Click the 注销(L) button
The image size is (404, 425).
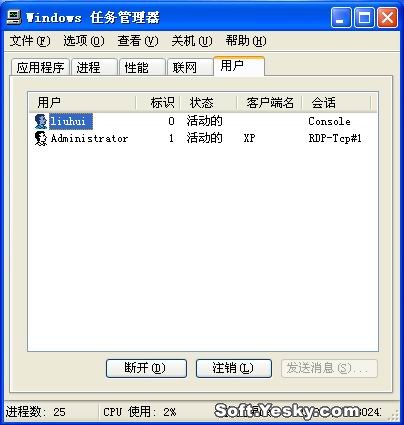tap(234, 368)
